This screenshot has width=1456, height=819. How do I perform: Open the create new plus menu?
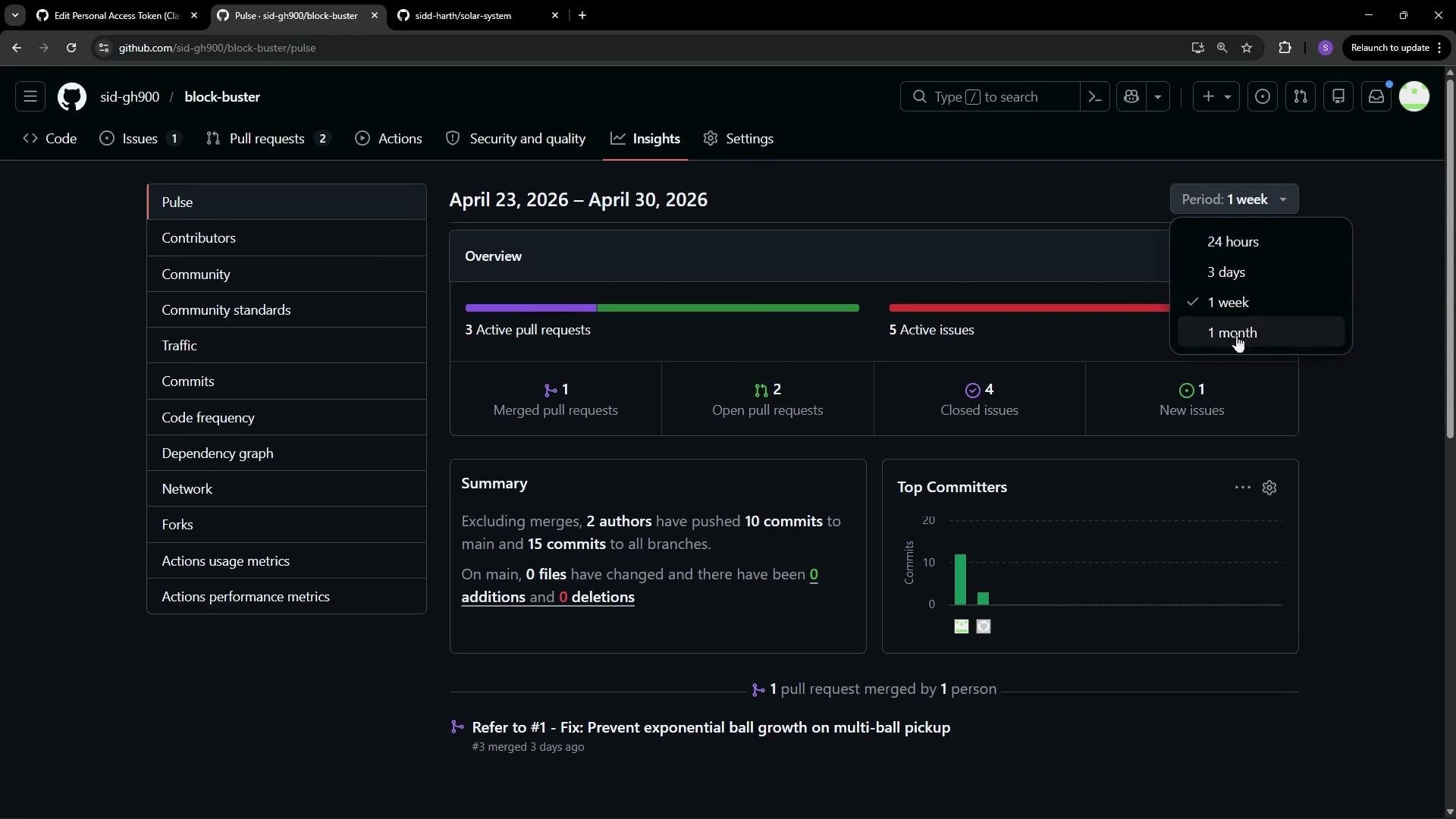coord(1216,97)
